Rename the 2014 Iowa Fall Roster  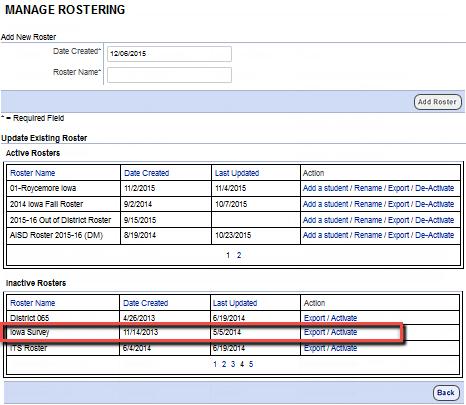[368, 204]
